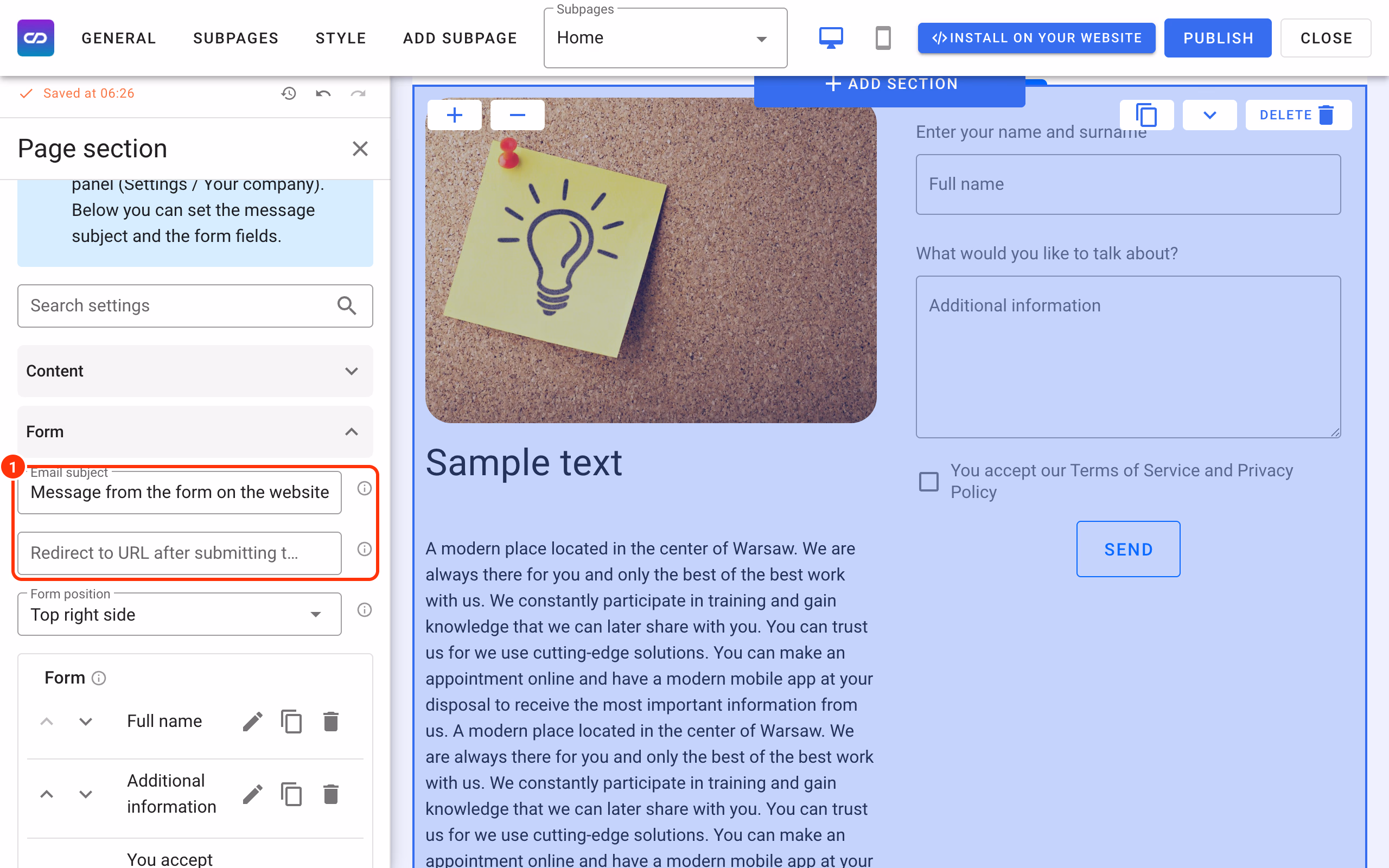
Task: Move Additional information field up
Action: click(47, 795)
